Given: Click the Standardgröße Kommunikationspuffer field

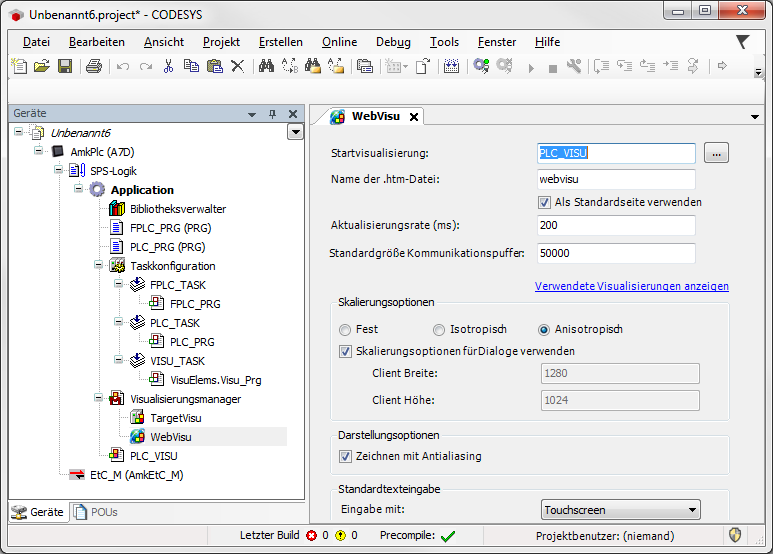Looking at the screenshot, I should (616, 253).
